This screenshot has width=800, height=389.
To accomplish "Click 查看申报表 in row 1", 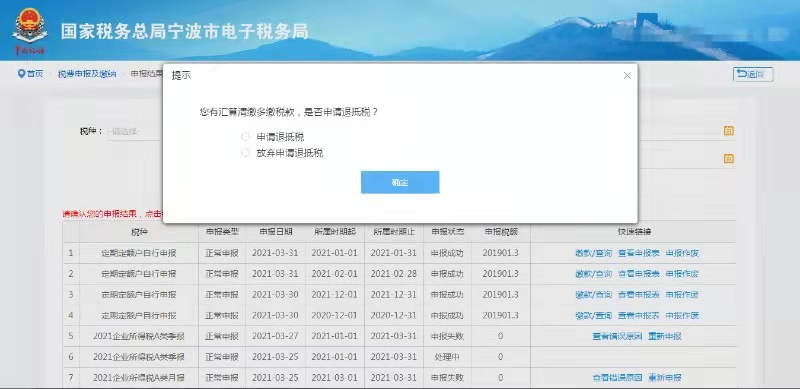I will click(x=639, y=253).
